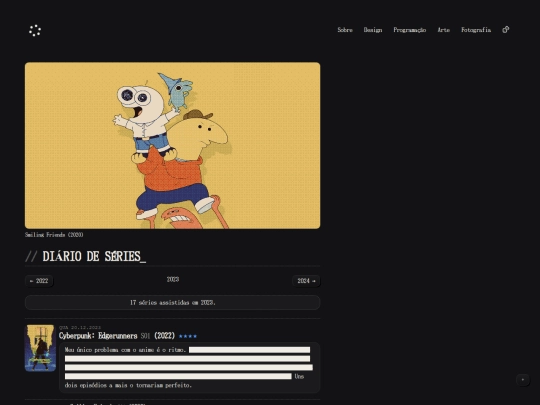This screenshot has height=405, width=540.
Task: Open the Design section
Action: pos(373,30)
